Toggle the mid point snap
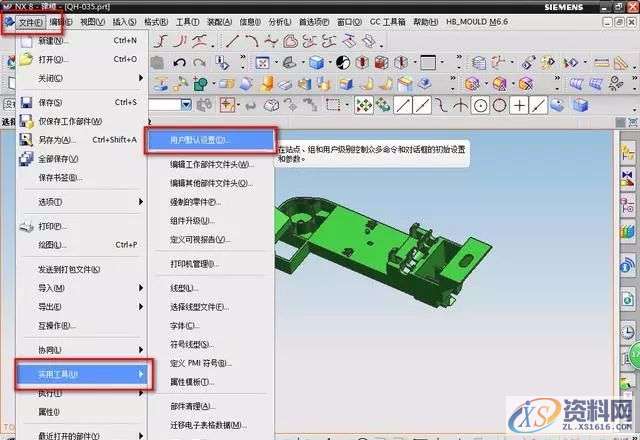Image resolution: width=640 pixels, height=440 pixels. 422,105
